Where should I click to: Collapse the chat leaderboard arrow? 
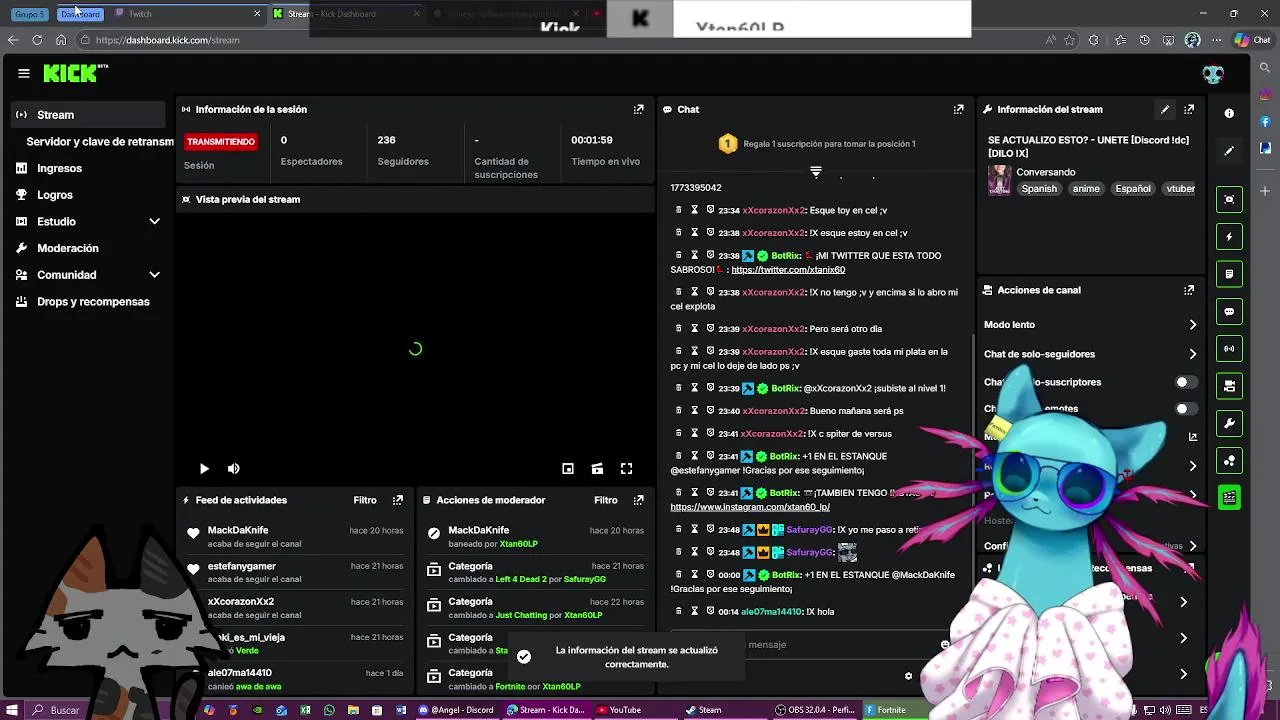point(816,172)
